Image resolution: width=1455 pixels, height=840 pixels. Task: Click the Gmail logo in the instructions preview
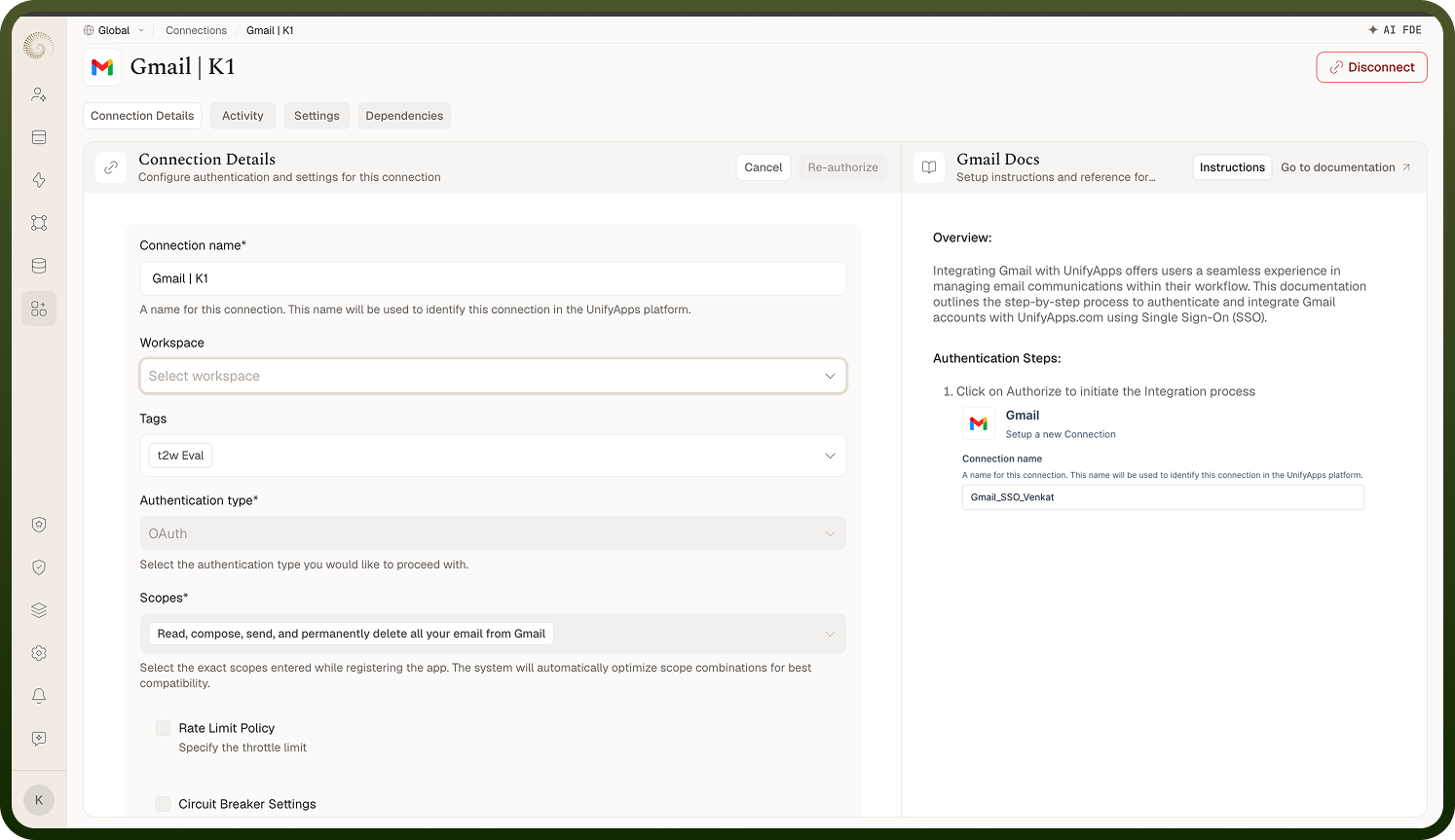[979, 423]
